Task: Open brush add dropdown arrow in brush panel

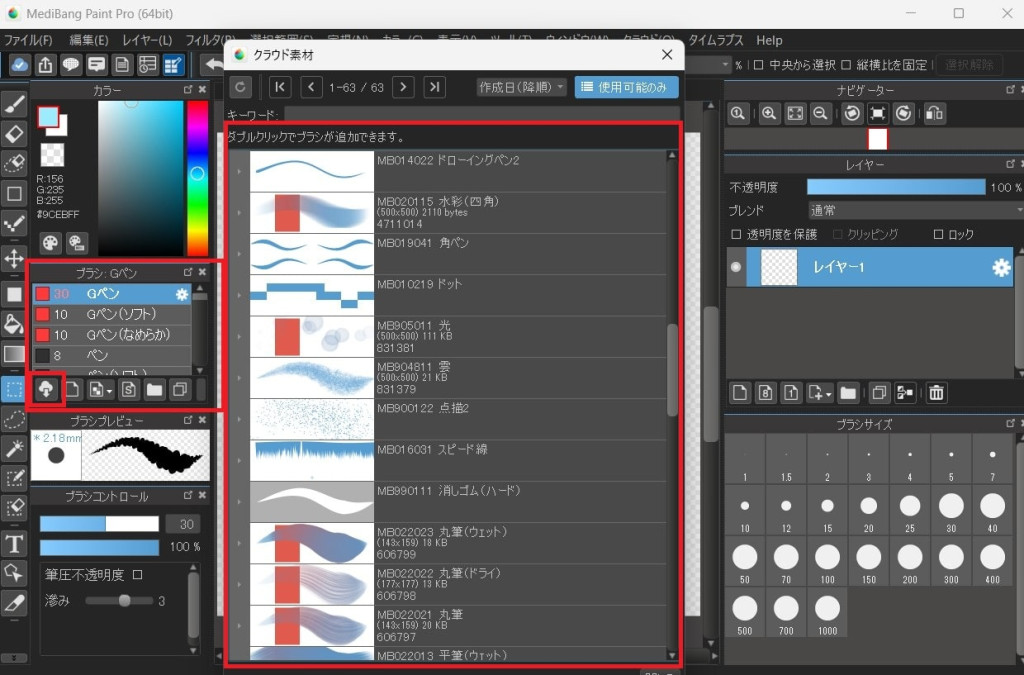Action: [x=109, y=392]
